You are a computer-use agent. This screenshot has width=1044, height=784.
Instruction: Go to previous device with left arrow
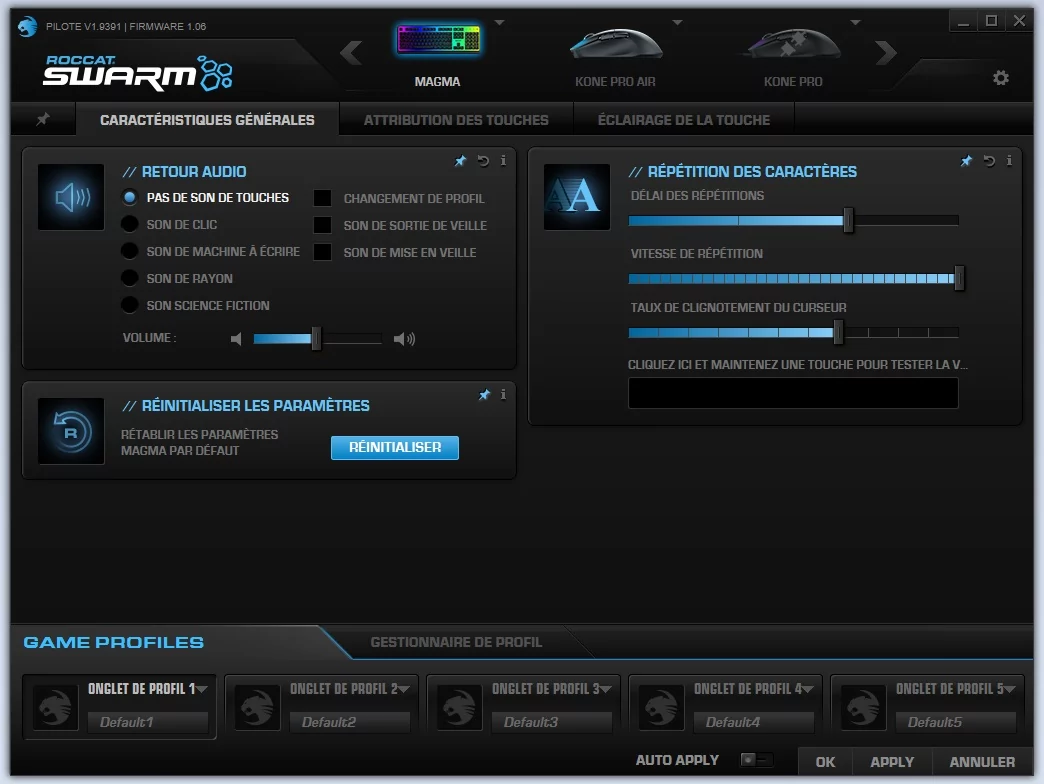(351, 53)
